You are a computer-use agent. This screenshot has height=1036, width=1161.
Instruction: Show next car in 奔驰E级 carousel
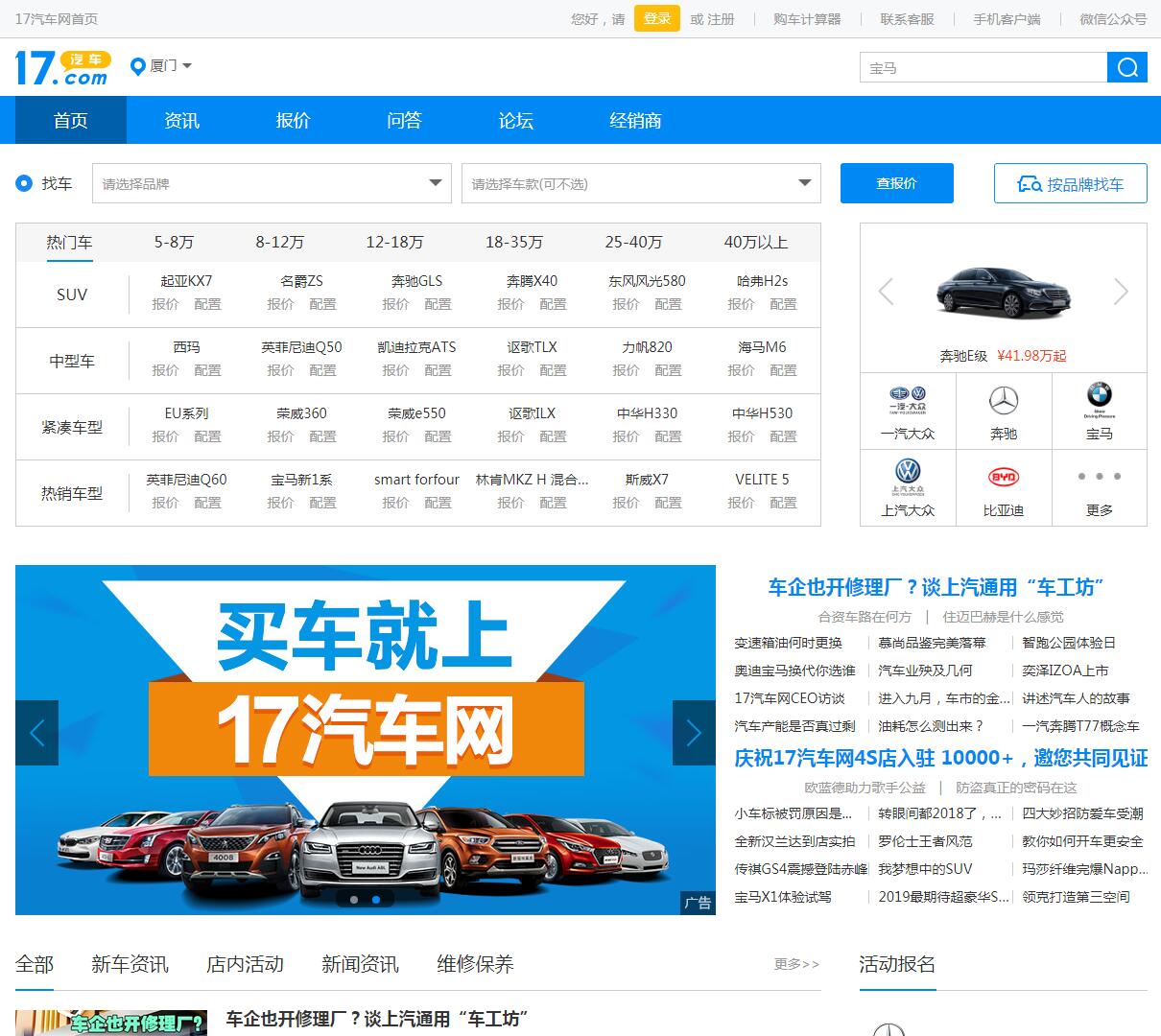[1121, 291]
